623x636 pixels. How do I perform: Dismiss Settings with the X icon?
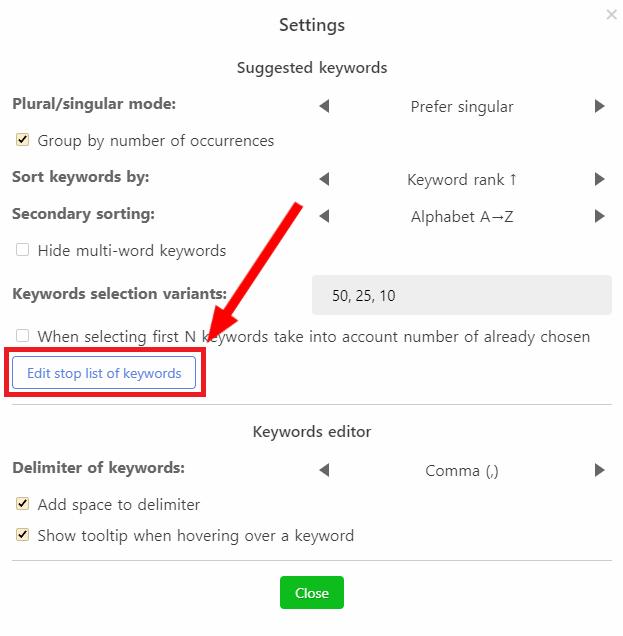(612, 15)
